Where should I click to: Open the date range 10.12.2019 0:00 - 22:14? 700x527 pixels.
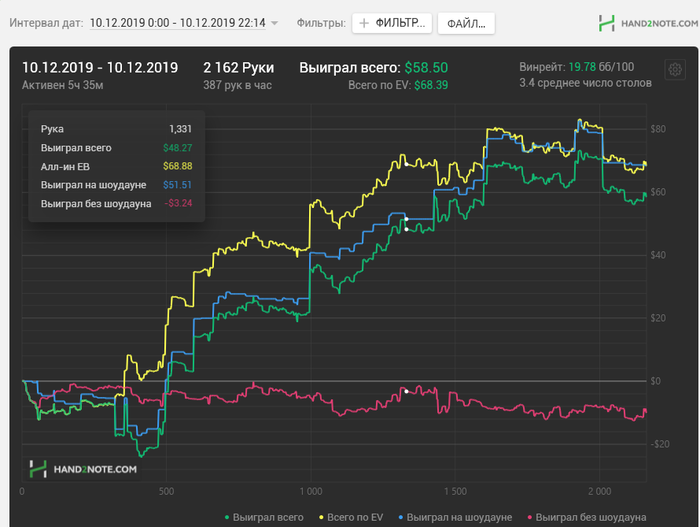tap(178, 23)
